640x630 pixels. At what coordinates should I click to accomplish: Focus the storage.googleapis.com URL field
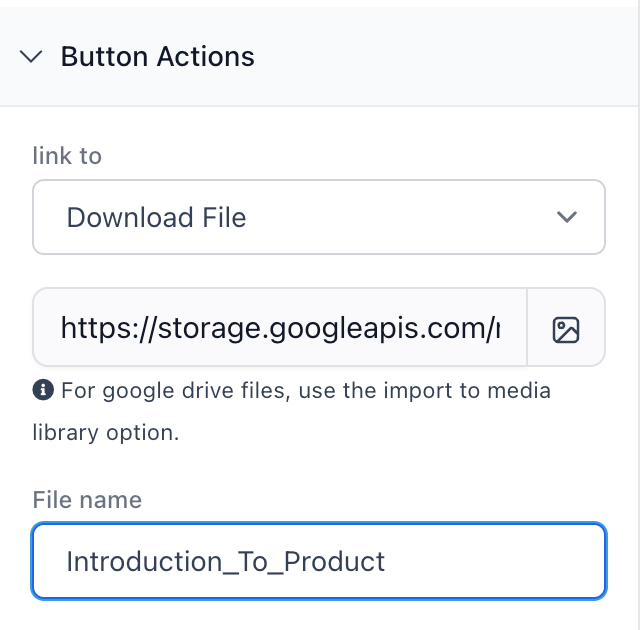click(x=280, y=327)
